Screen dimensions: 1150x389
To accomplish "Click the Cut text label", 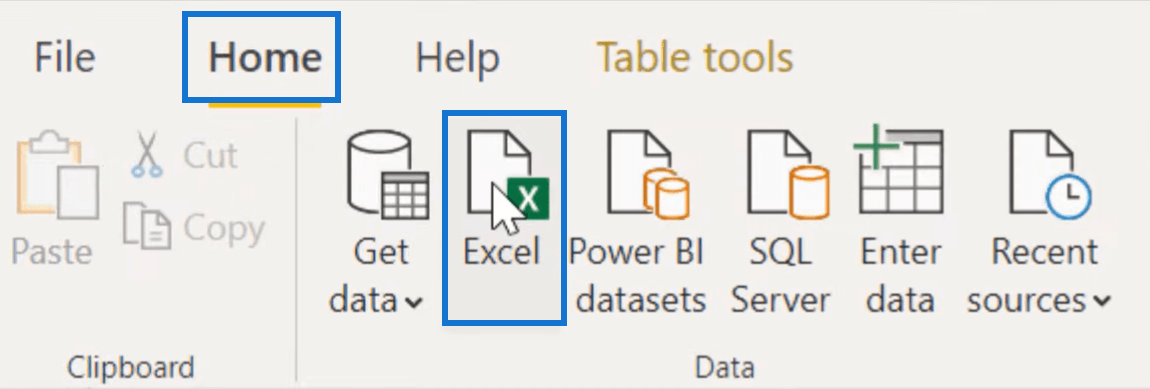I will pos(210,155).
